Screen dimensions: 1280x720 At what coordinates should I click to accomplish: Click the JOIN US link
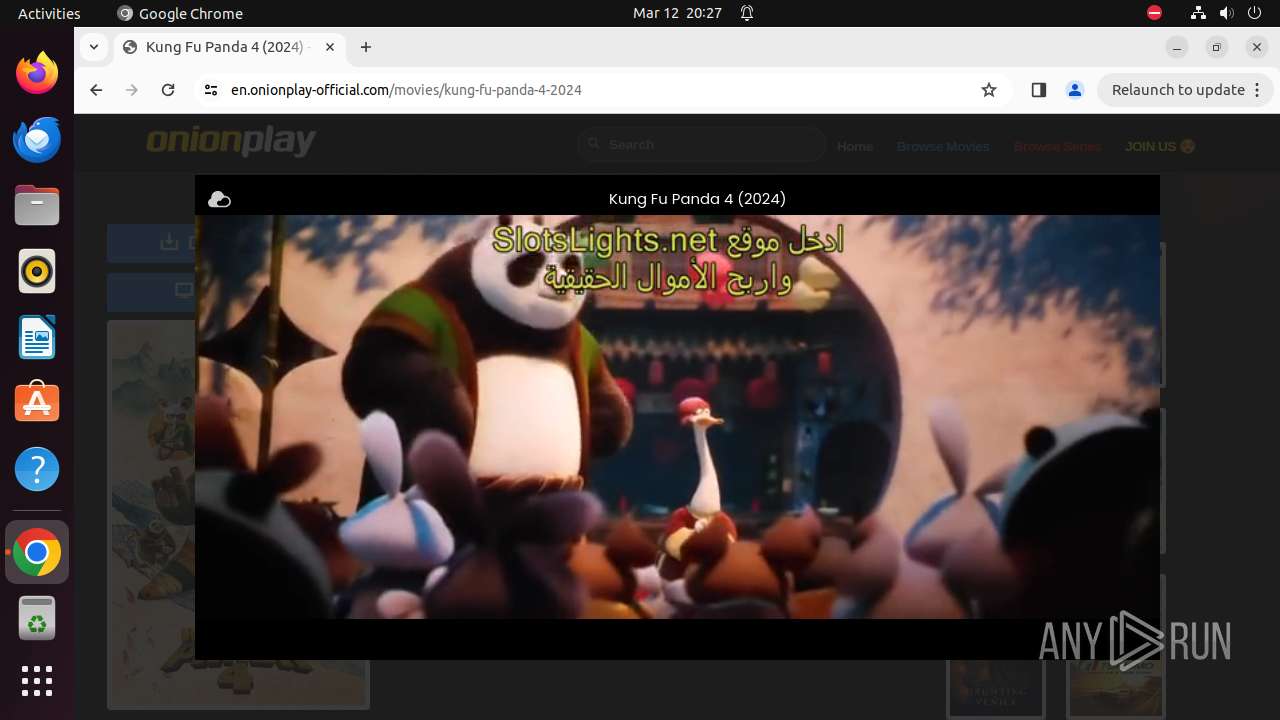1160,146
